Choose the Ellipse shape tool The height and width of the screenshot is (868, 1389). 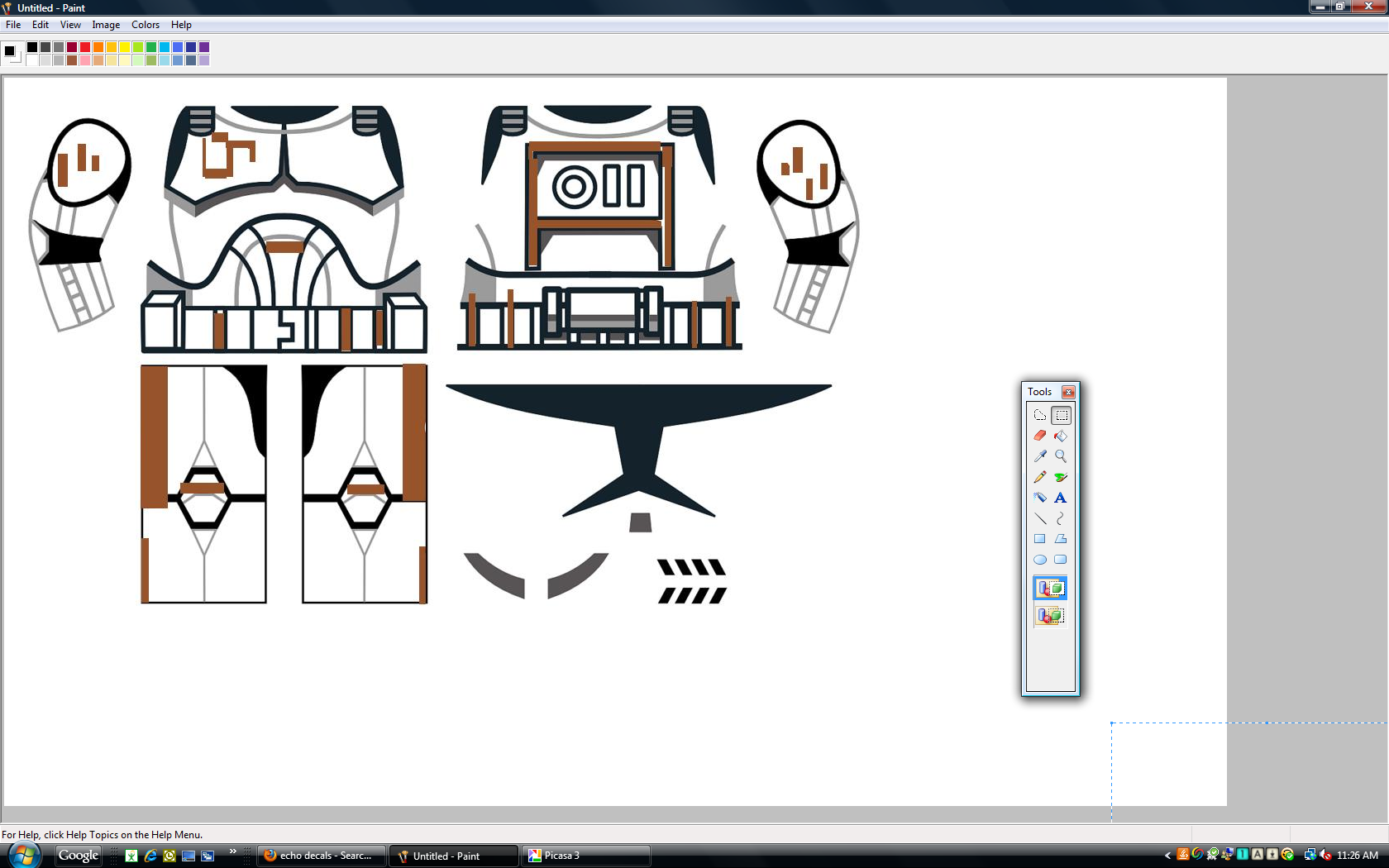[1040, 560]
